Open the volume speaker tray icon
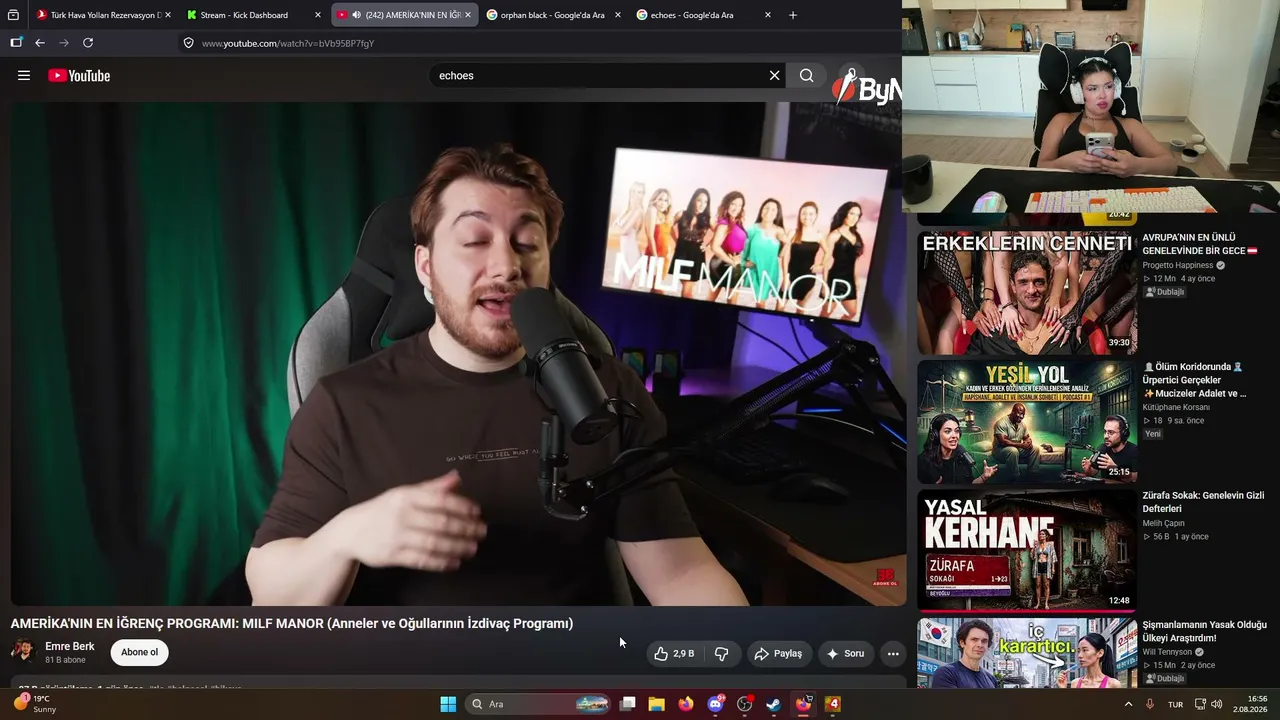The image size is (1280, 720). pyautogui.click(x=1217, y=704)
